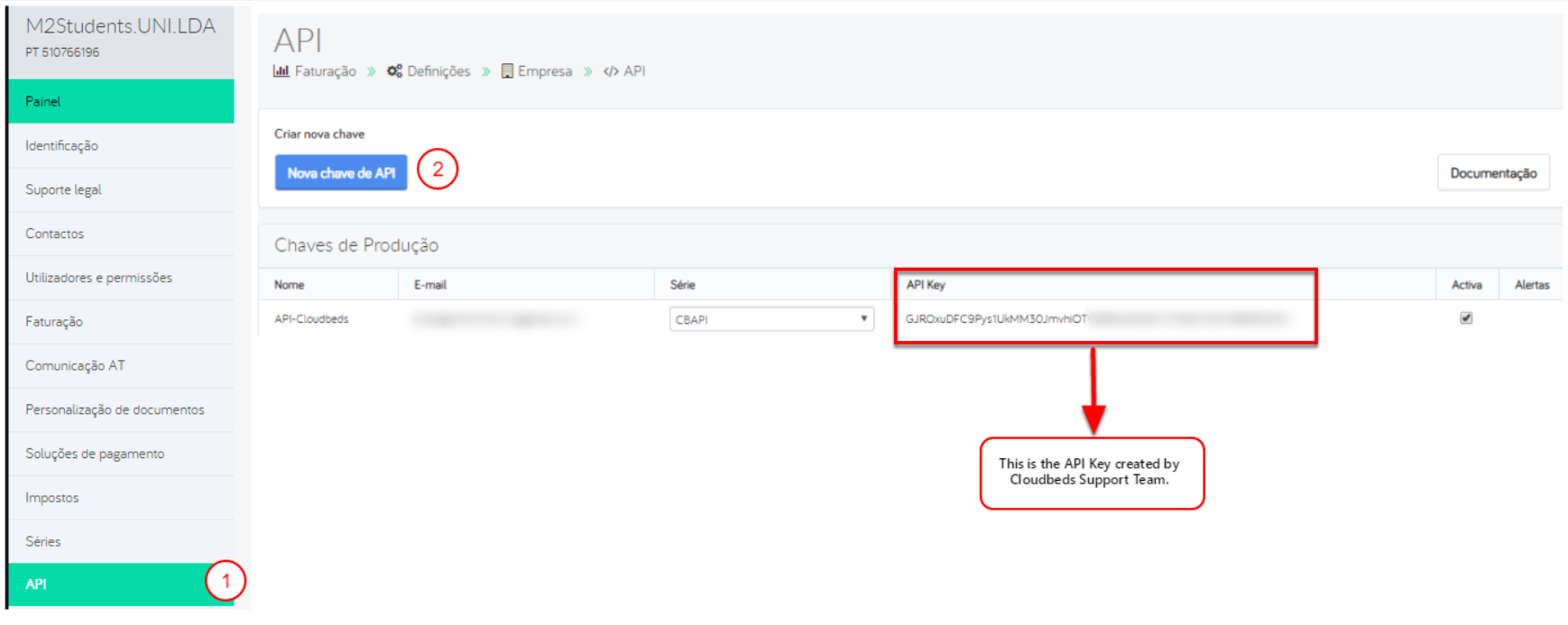The height and width of the screenshot is (625, 1568).
Task: Click the Faturação chart icon in breadcrumb
Action: [281, 71]
